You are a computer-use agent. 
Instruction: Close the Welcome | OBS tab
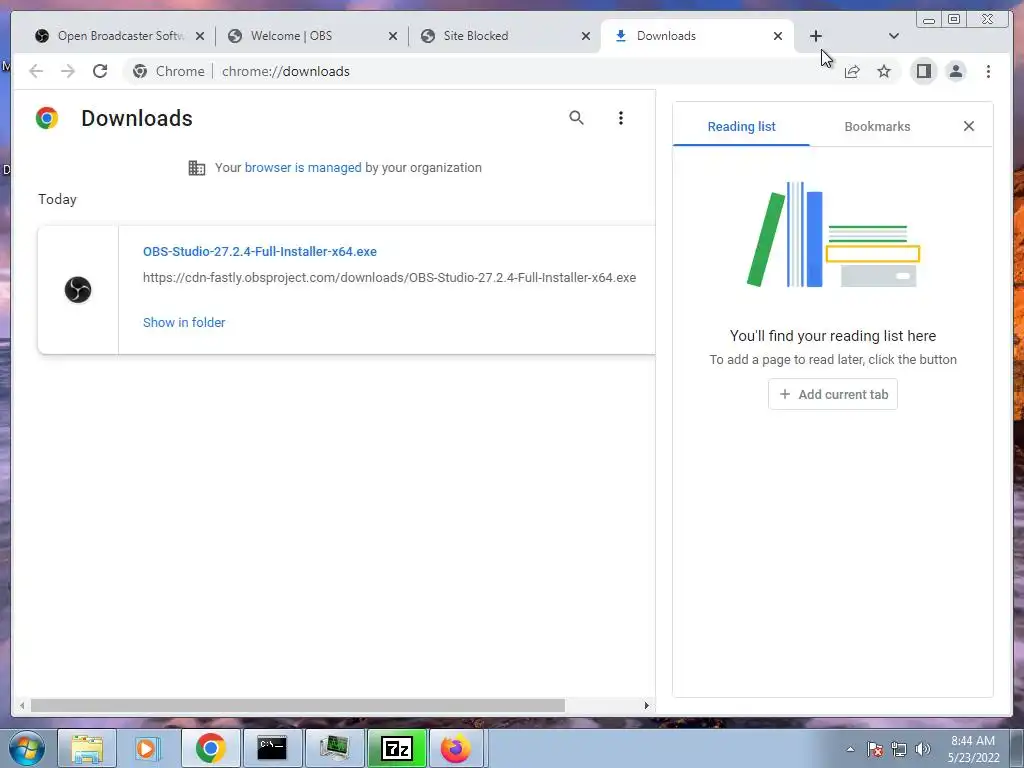point(392,36)
